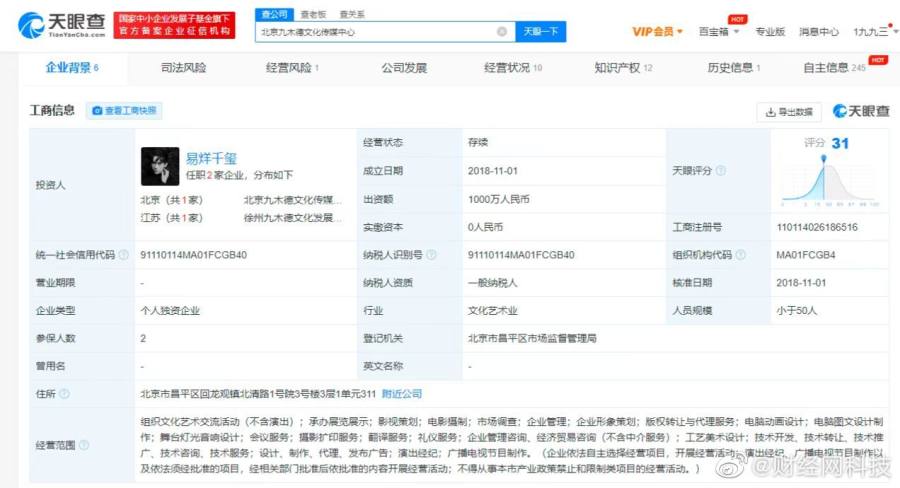The width and height of the screenshot is (900, 488).
Task: Click the help icon beside 天眼评分
Action: tap(722, 171)
